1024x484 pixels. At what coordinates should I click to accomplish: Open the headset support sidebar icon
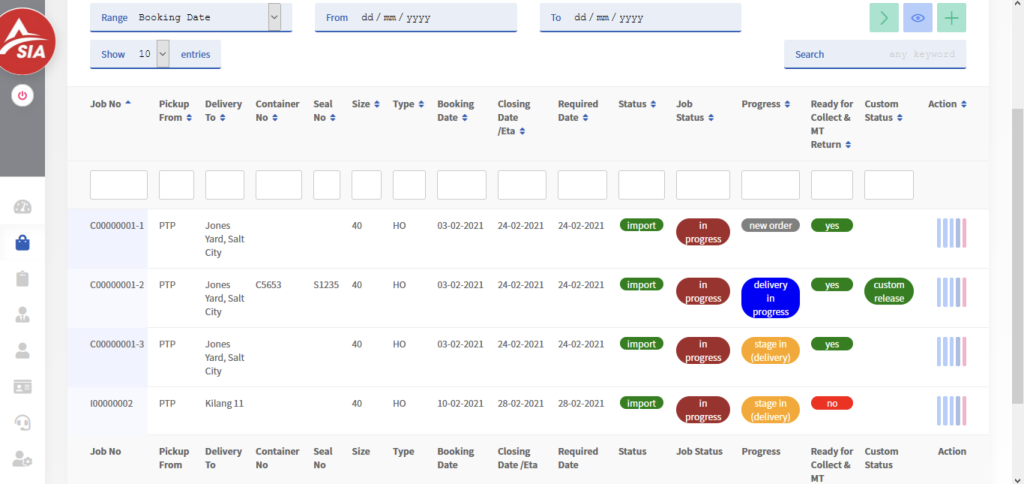point(23,422)
